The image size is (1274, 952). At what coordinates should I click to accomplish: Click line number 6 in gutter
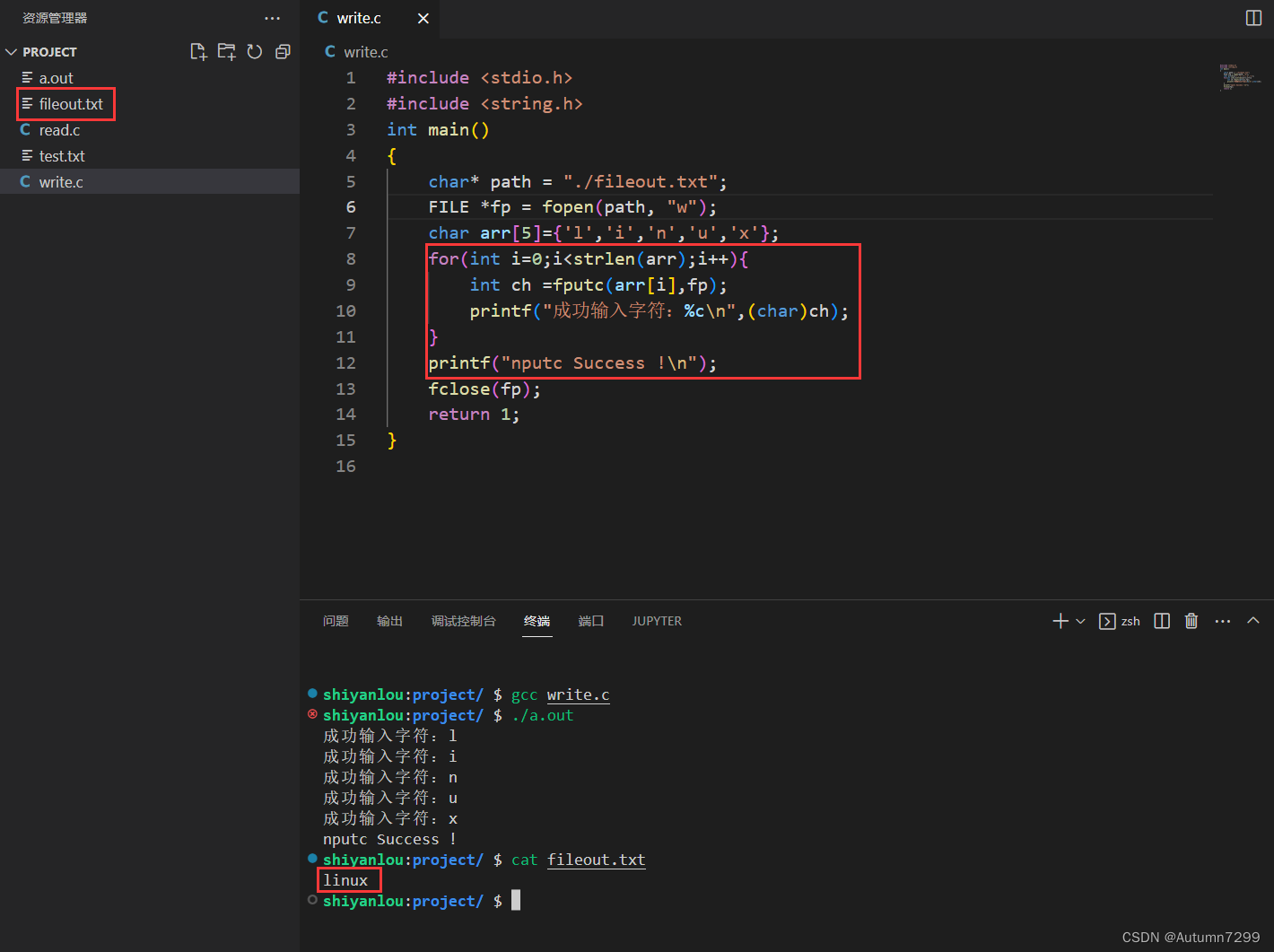point(351,207)
